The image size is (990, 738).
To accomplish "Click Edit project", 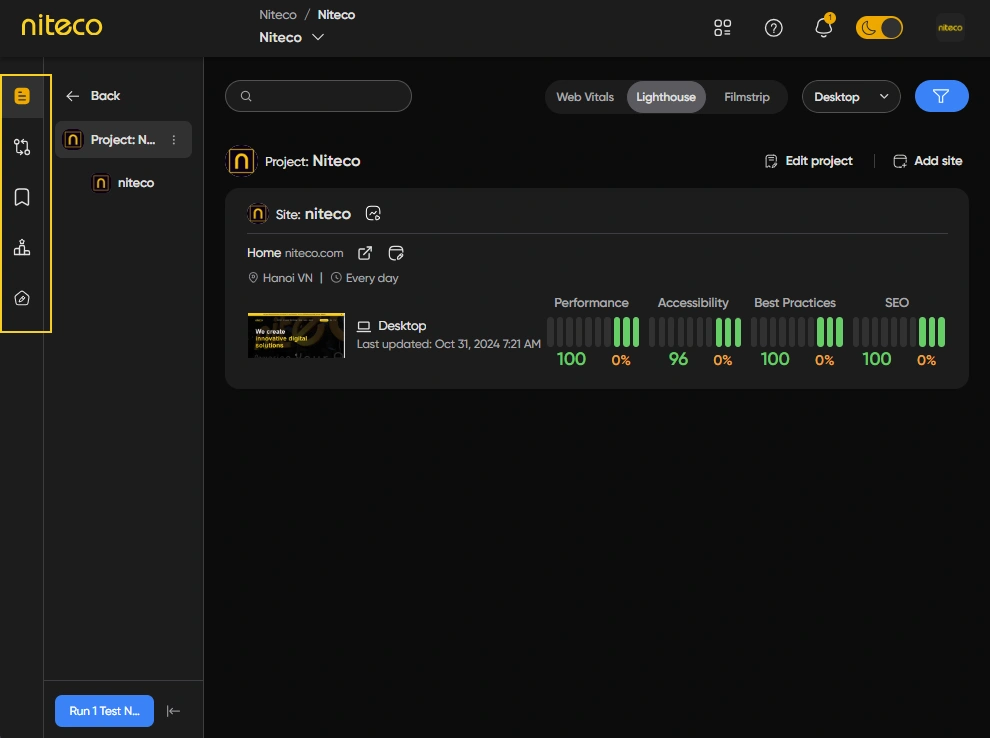I will coord(809,161).
